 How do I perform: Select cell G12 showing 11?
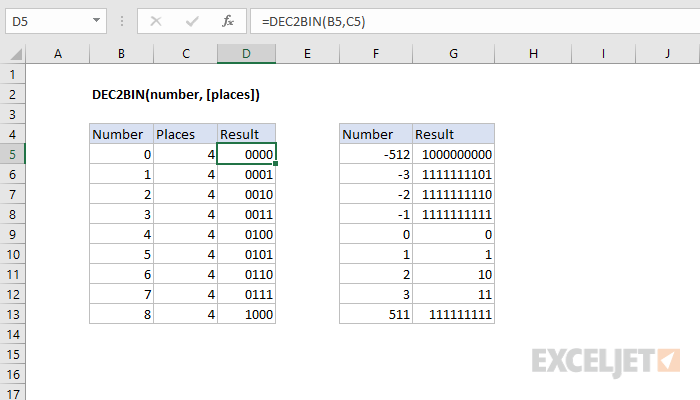tap(453, 294)
